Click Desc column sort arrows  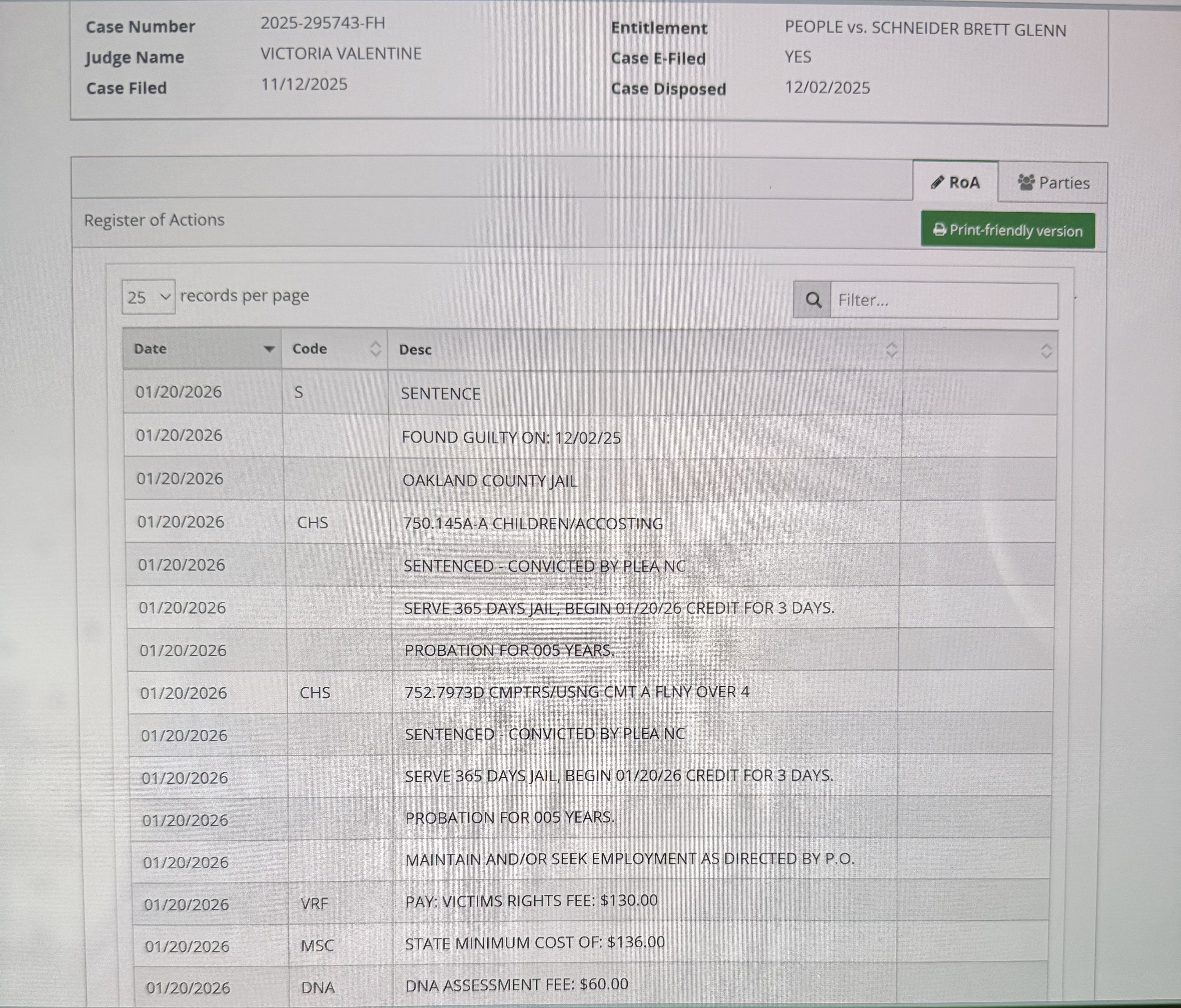pos(892,350)
